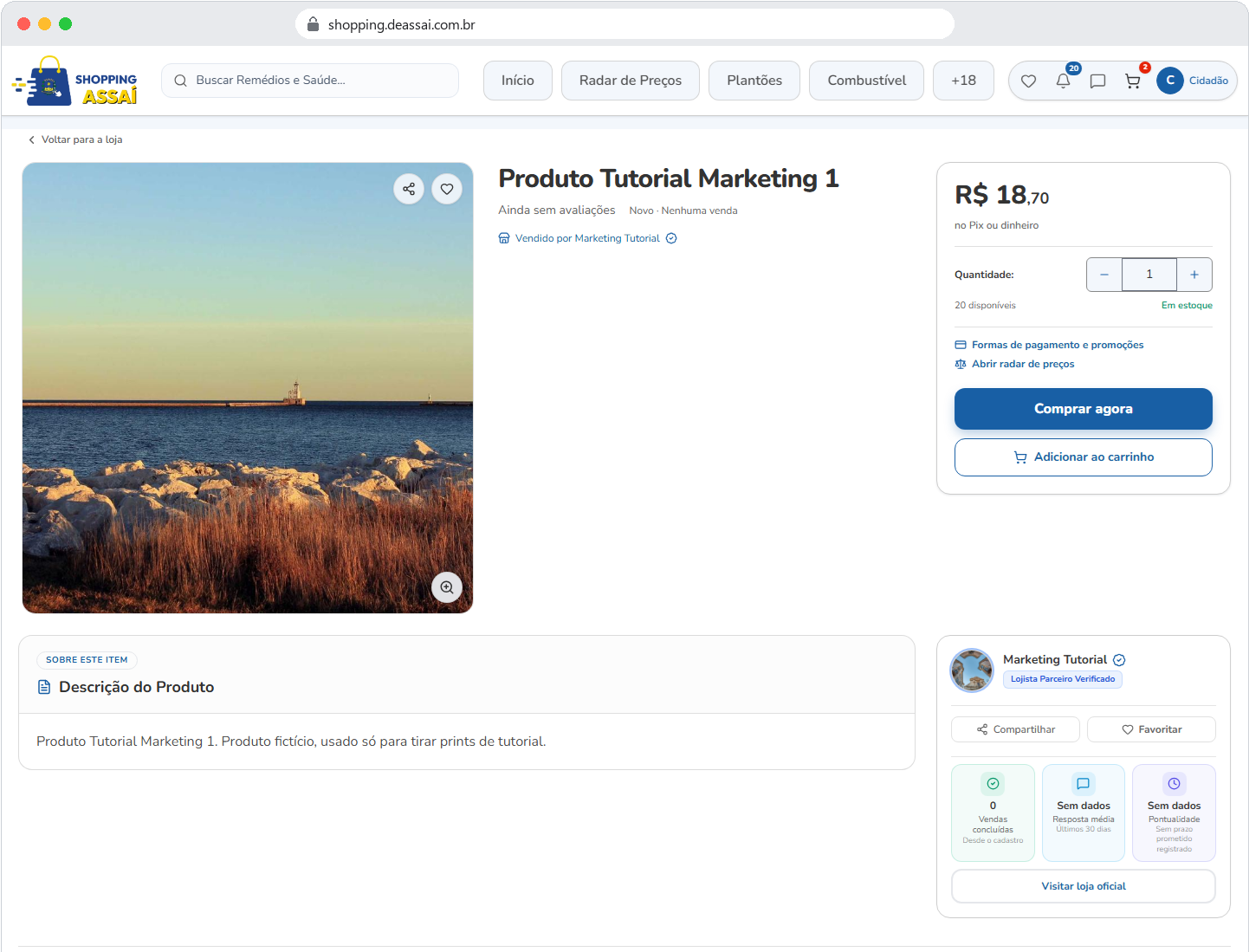The image size is (1249, 952).
Task: Click the Pontualidade stat card
Action: (1174, 813)
